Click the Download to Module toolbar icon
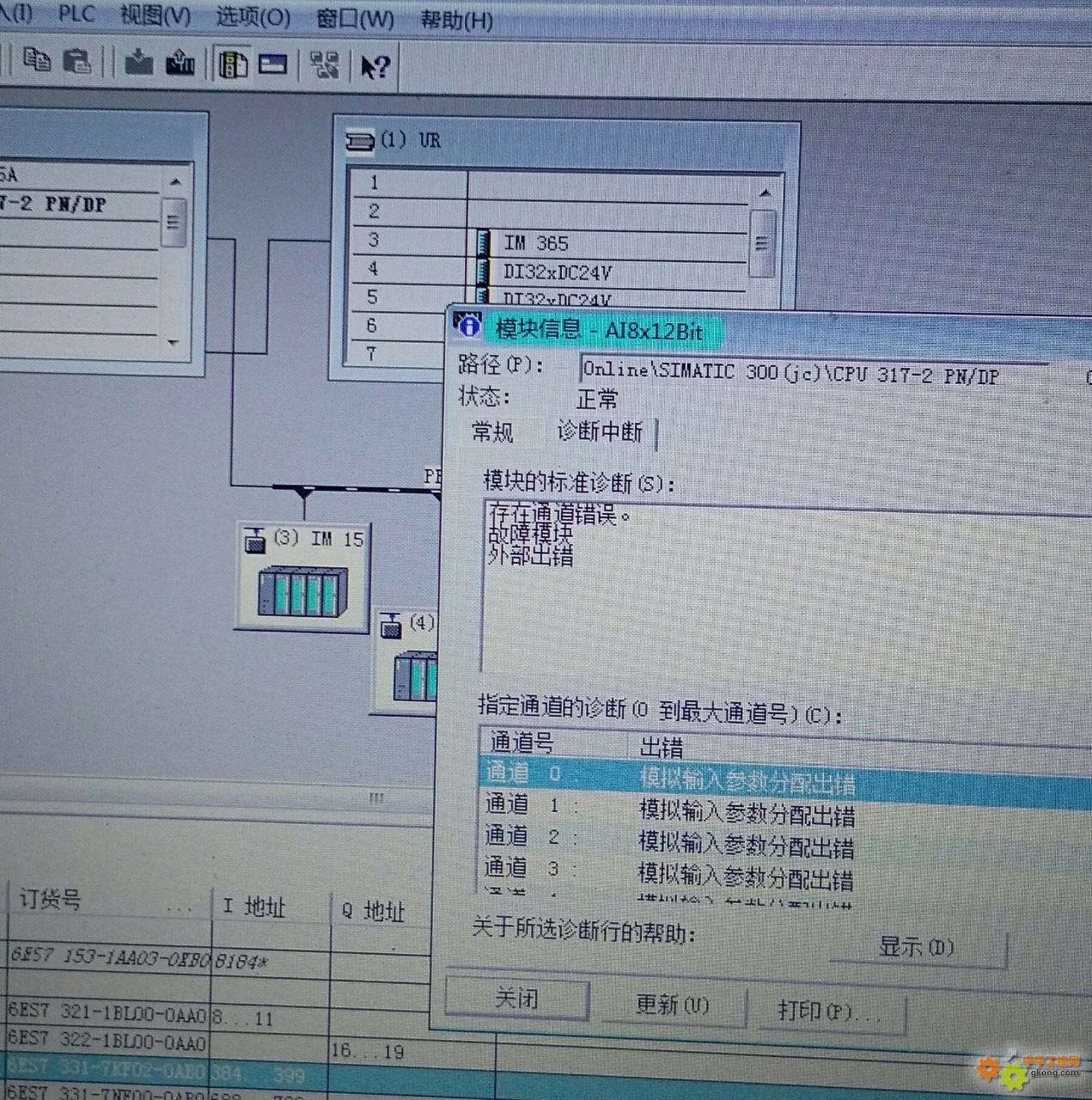Viewport: 1092px width, 1100px height. [x=138, y=63]
